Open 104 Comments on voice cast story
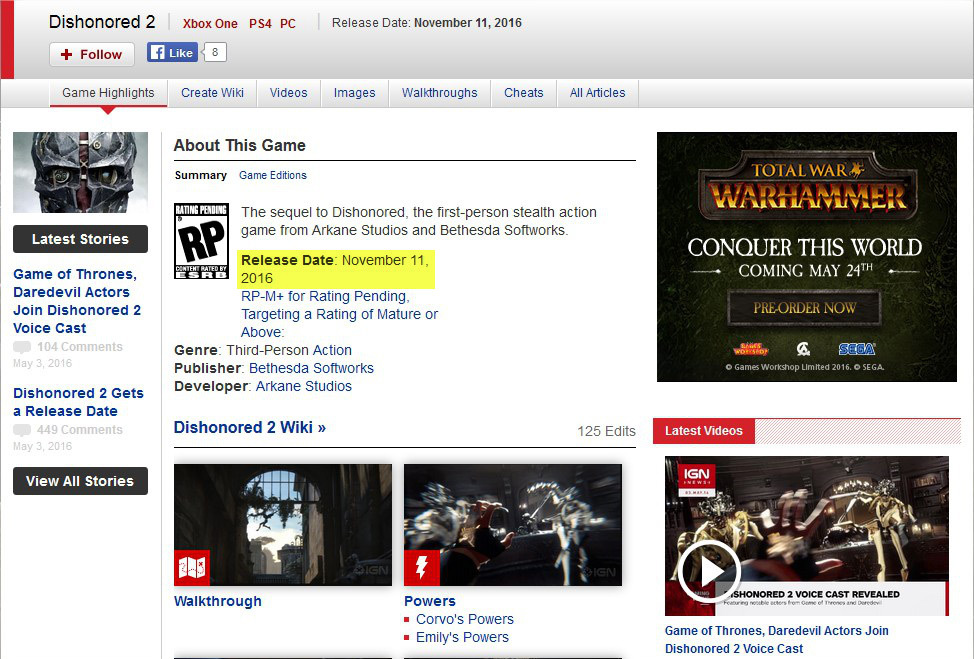This screenshot has height=659, width=974. click(80, 347)
